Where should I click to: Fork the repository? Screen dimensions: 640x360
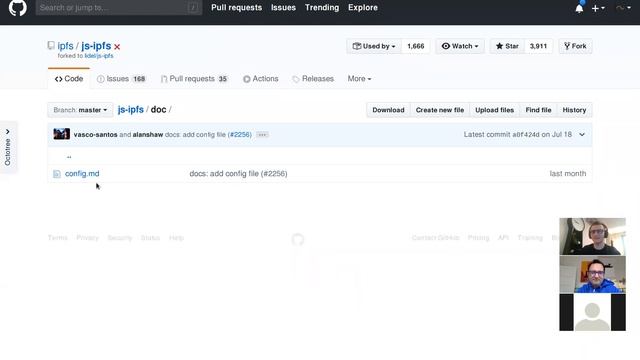(575, 46)
